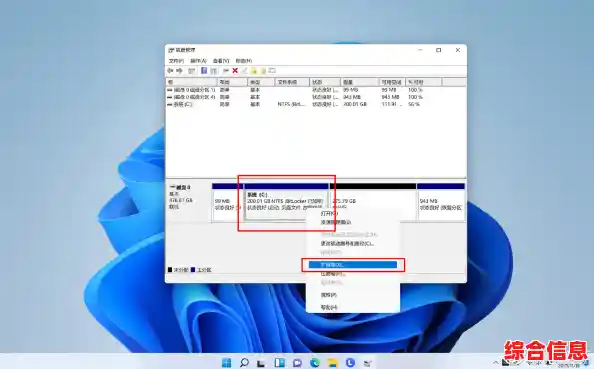Click the last toolbar icon for view settings
Viewport: 594px width, 369px height.
(x=272, y=71)
